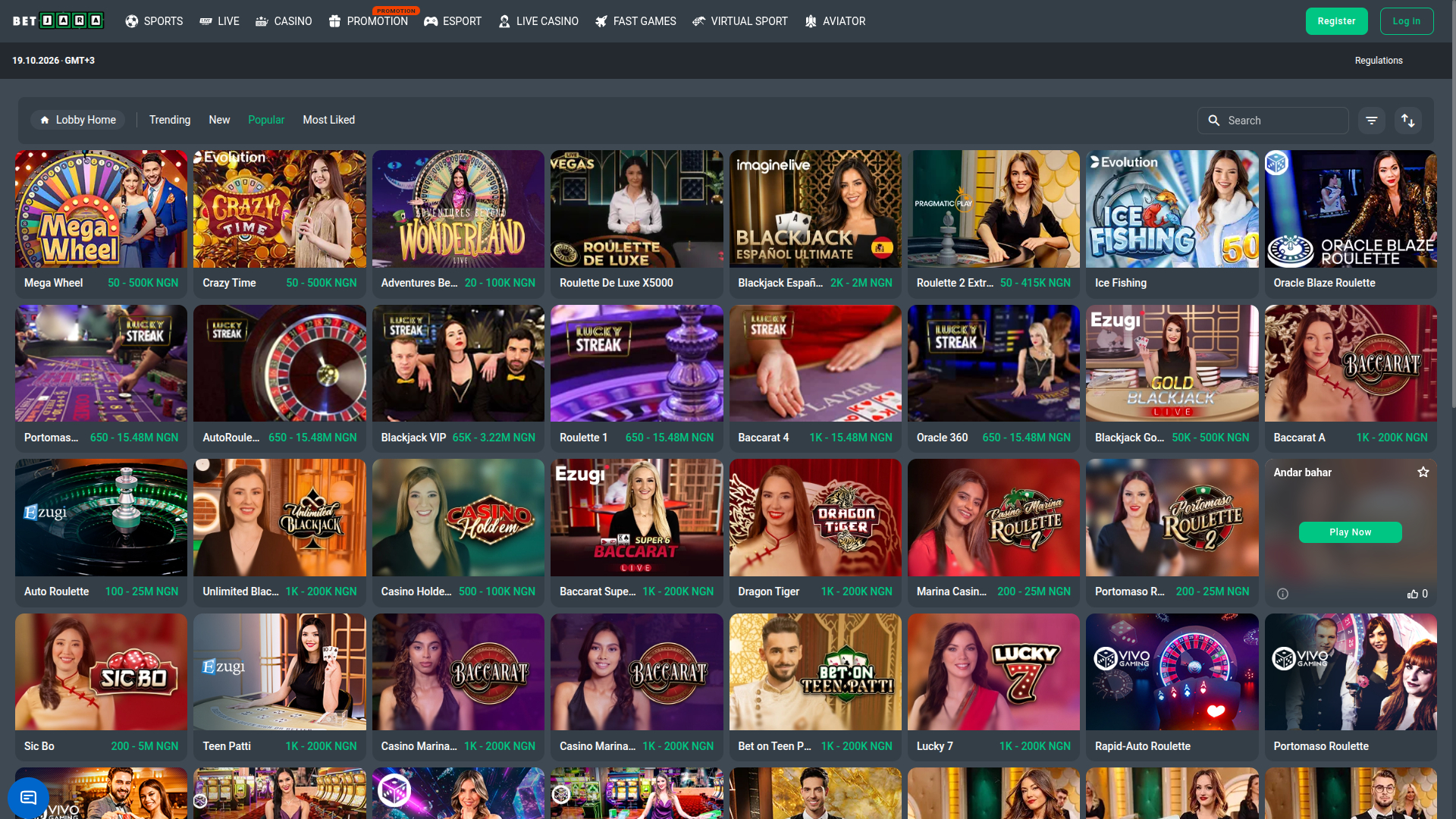Favorite Andar bahar with star icon
The width and height of the screenshot is (1456, 819).
[x=1423, y=472]
